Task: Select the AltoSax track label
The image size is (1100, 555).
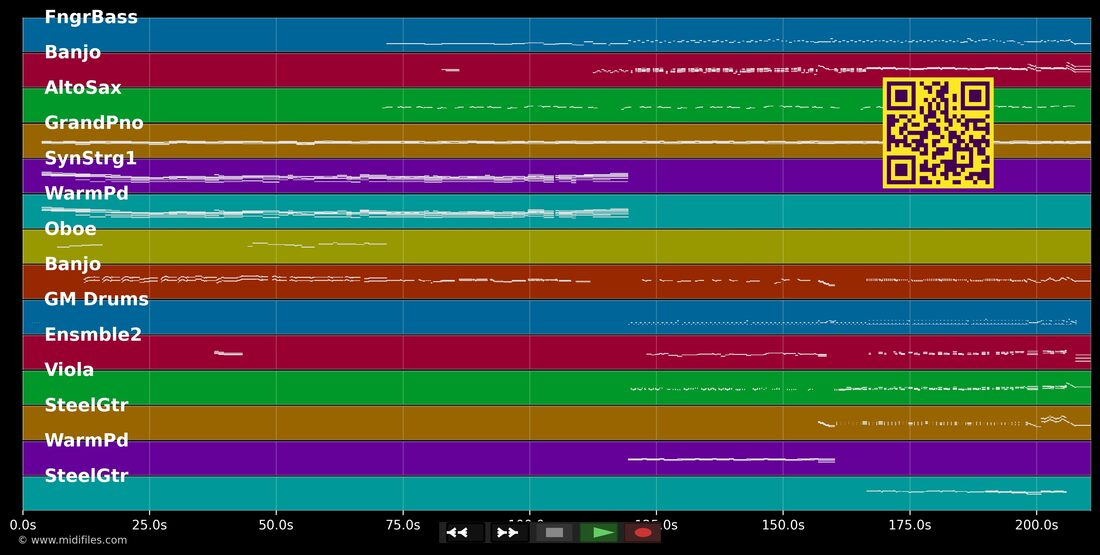Action: tap(83, 88)
